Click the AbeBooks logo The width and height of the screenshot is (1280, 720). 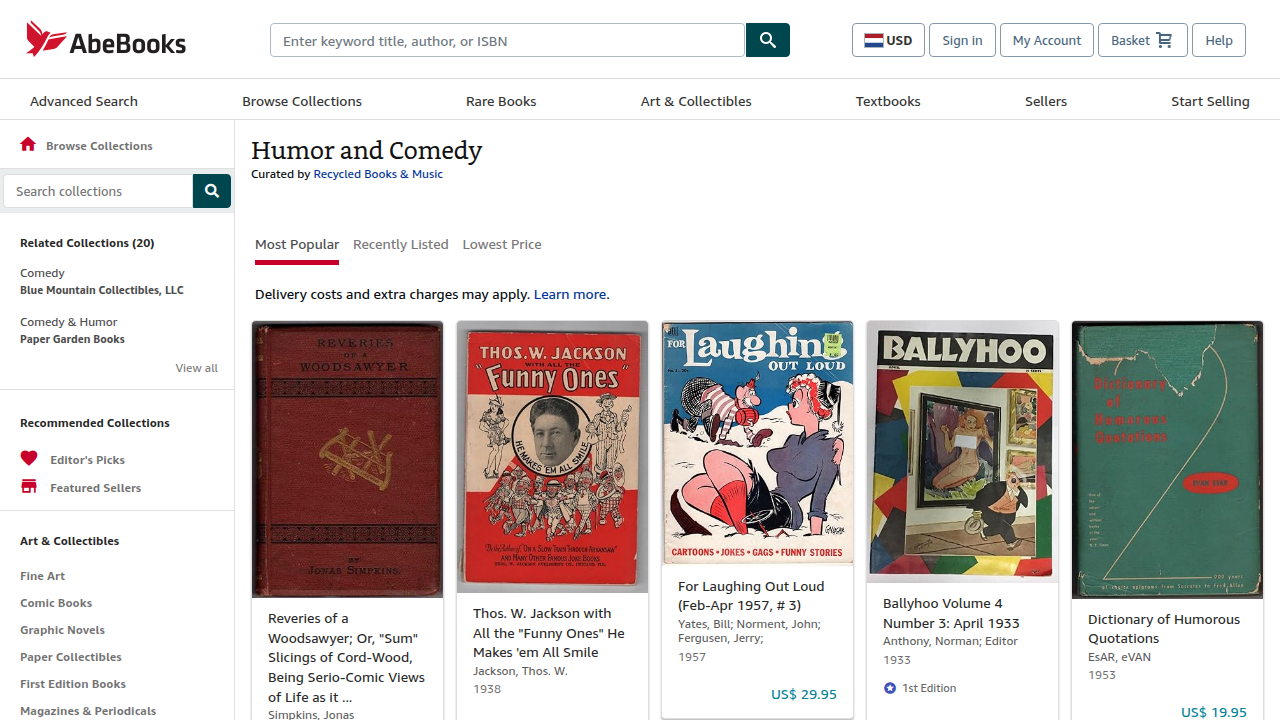pos(106,40)
